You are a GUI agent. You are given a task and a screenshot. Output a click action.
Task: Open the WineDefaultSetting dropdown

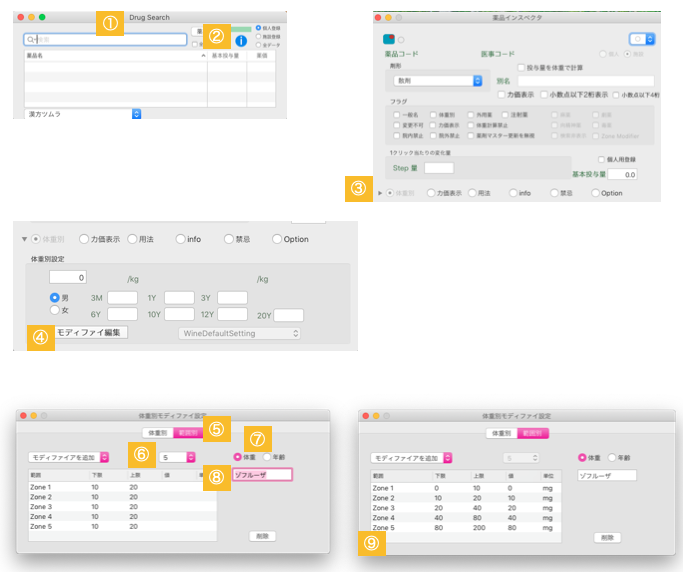click(238, 332)
